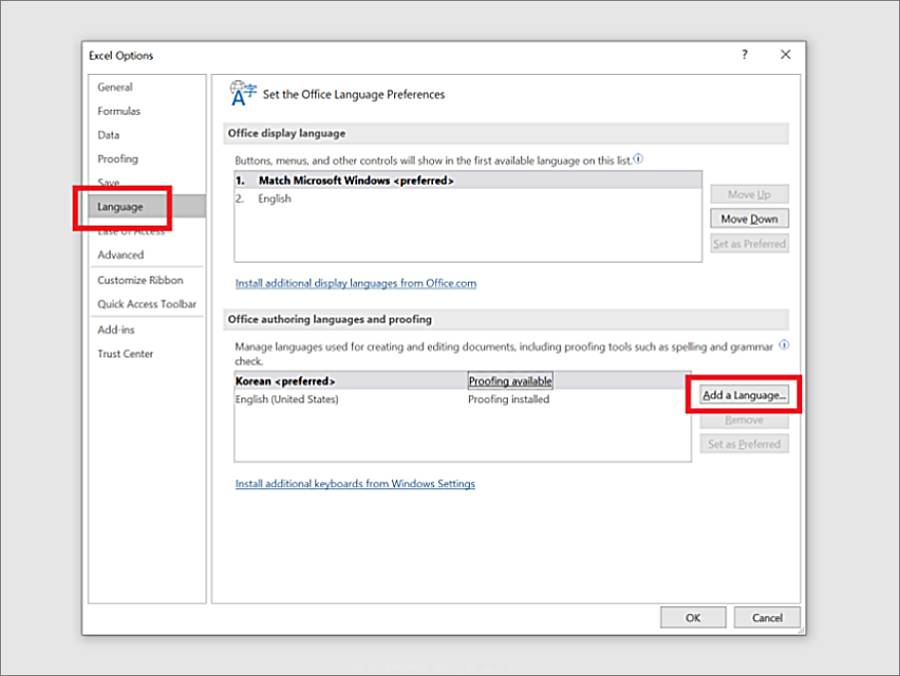Screen dimensions: 900x676
Task: Open the Data options category
Action: point(108,135)
